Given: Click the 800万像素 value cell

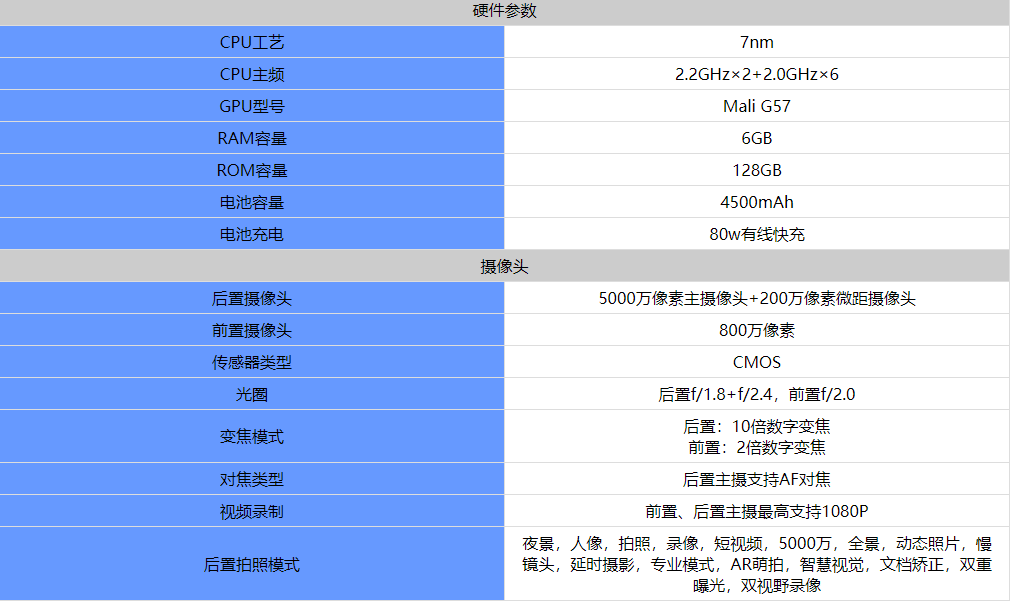Looking at the screenshot, I should click(756, 330).
